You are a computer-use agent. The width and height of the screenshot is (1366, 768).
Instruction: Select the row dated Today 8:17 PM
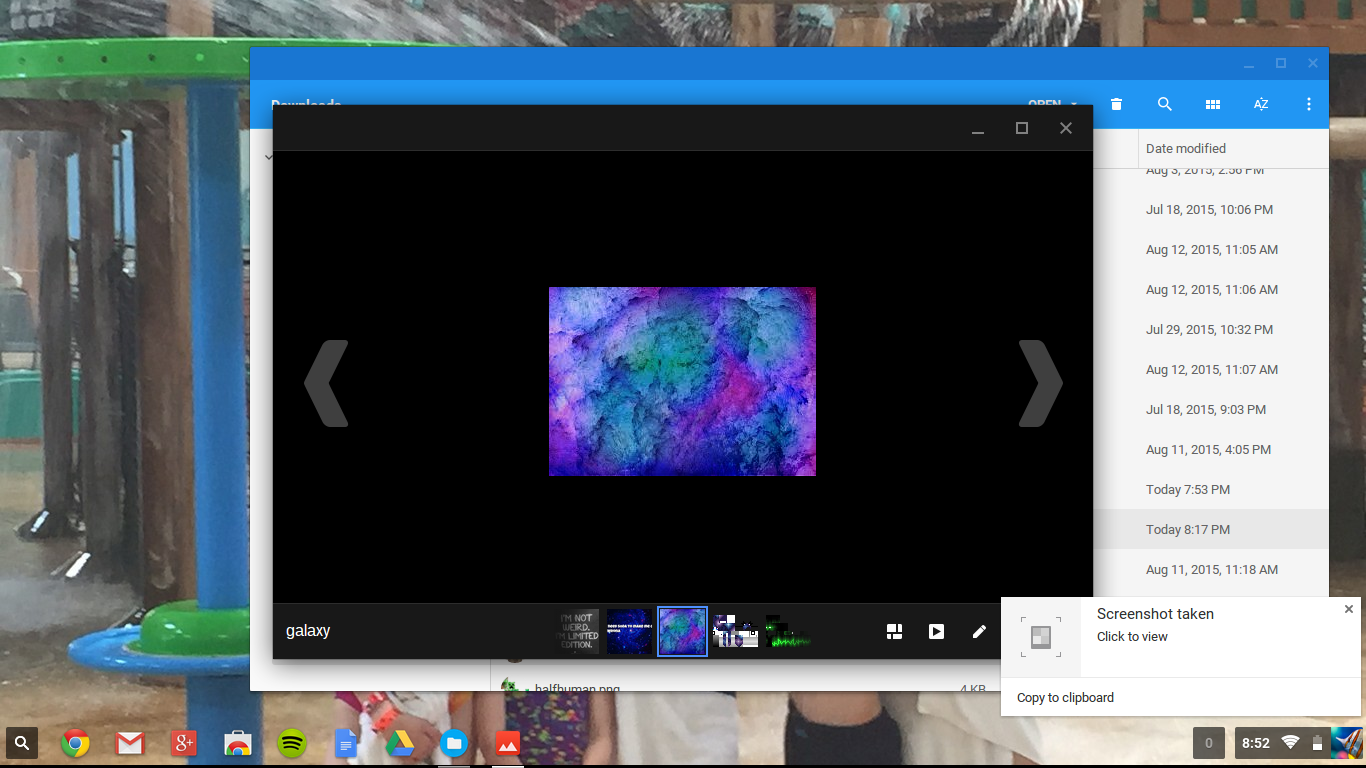pos(1210,530)
